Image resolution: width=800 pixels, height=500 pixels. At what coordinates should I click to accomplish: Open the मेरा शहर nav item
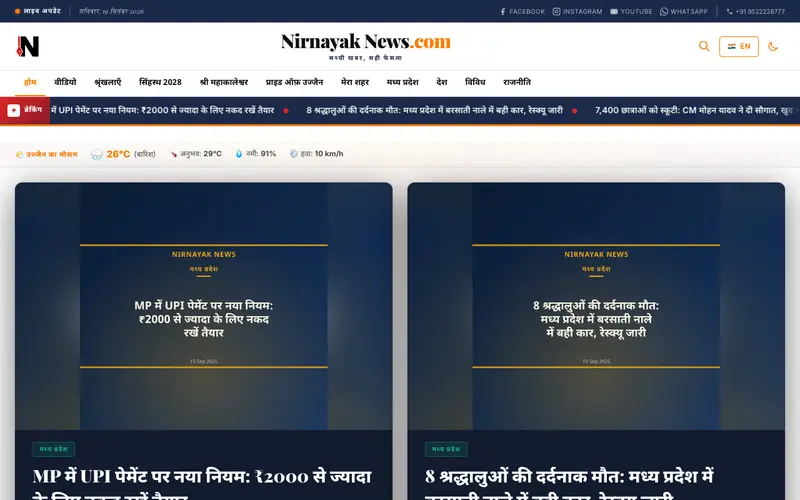355,82
